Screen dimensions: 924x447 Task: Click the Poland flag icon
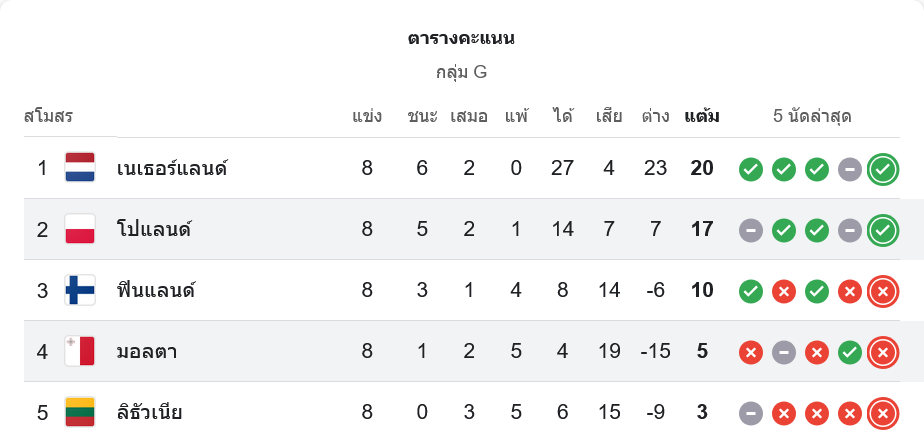pyautogui.click(x=80, y=229)
